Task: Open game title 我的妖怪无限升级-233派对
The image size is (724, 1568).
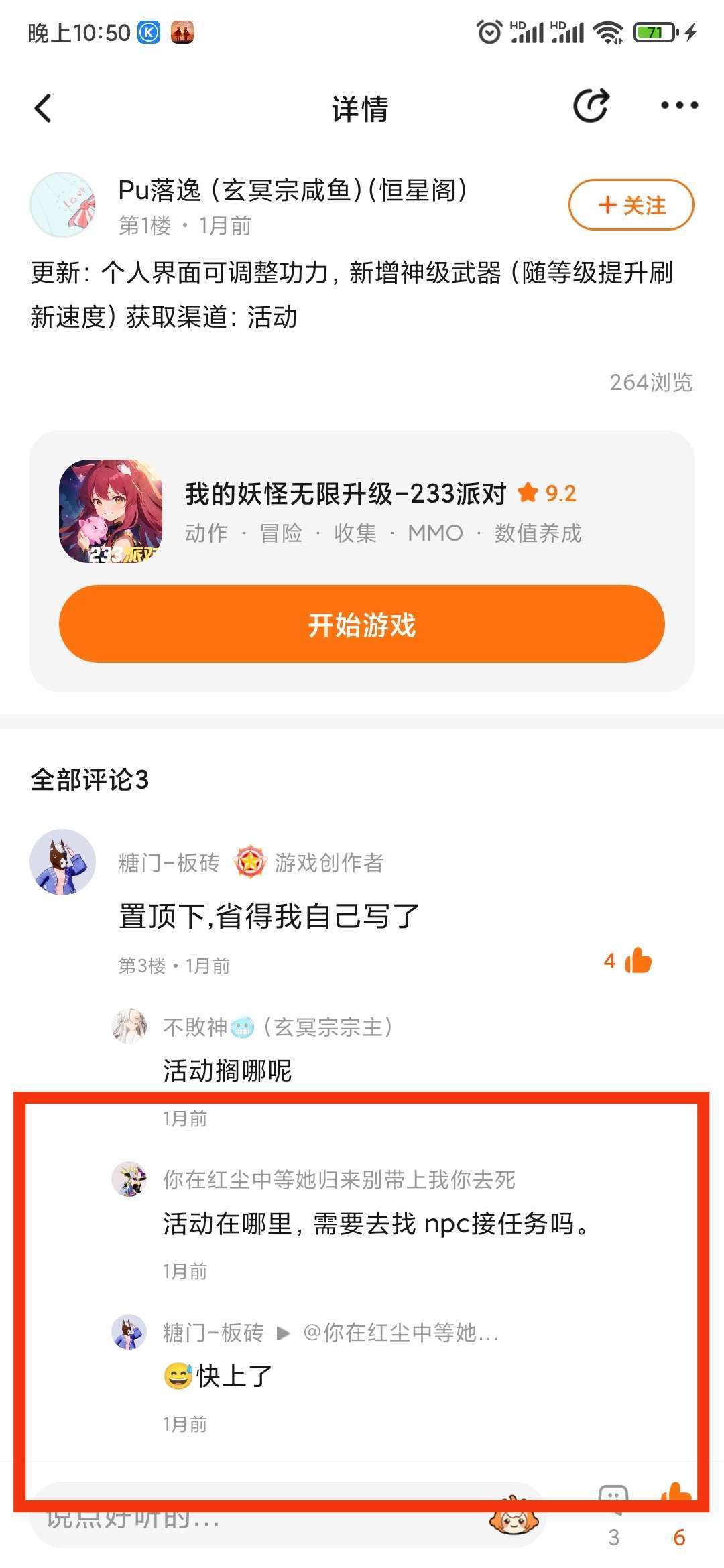Action: pyautogui.click(x=346, y=494)
